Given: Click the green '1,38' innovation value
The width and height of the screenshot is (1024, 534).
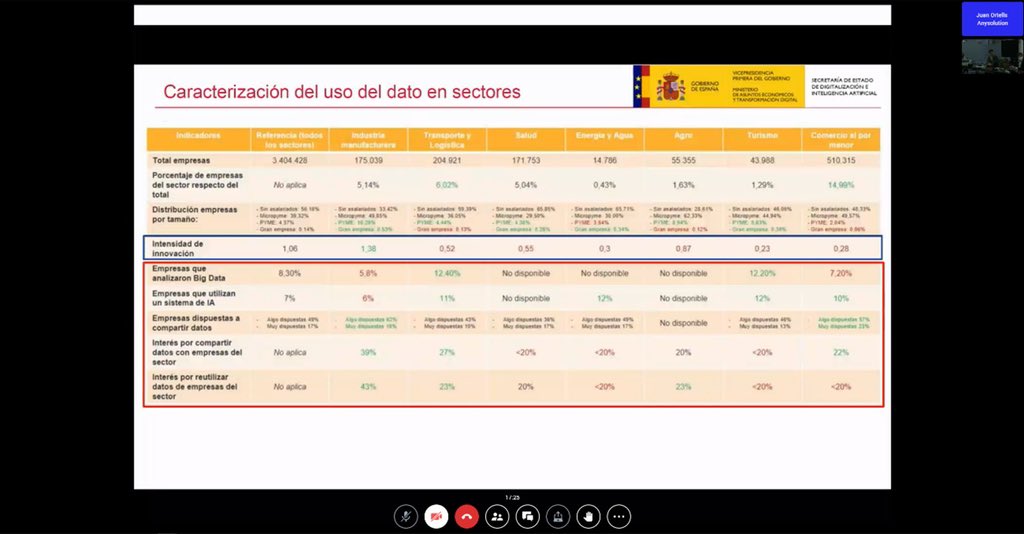Looking at the screenshot, I should [x=368, y=249].
